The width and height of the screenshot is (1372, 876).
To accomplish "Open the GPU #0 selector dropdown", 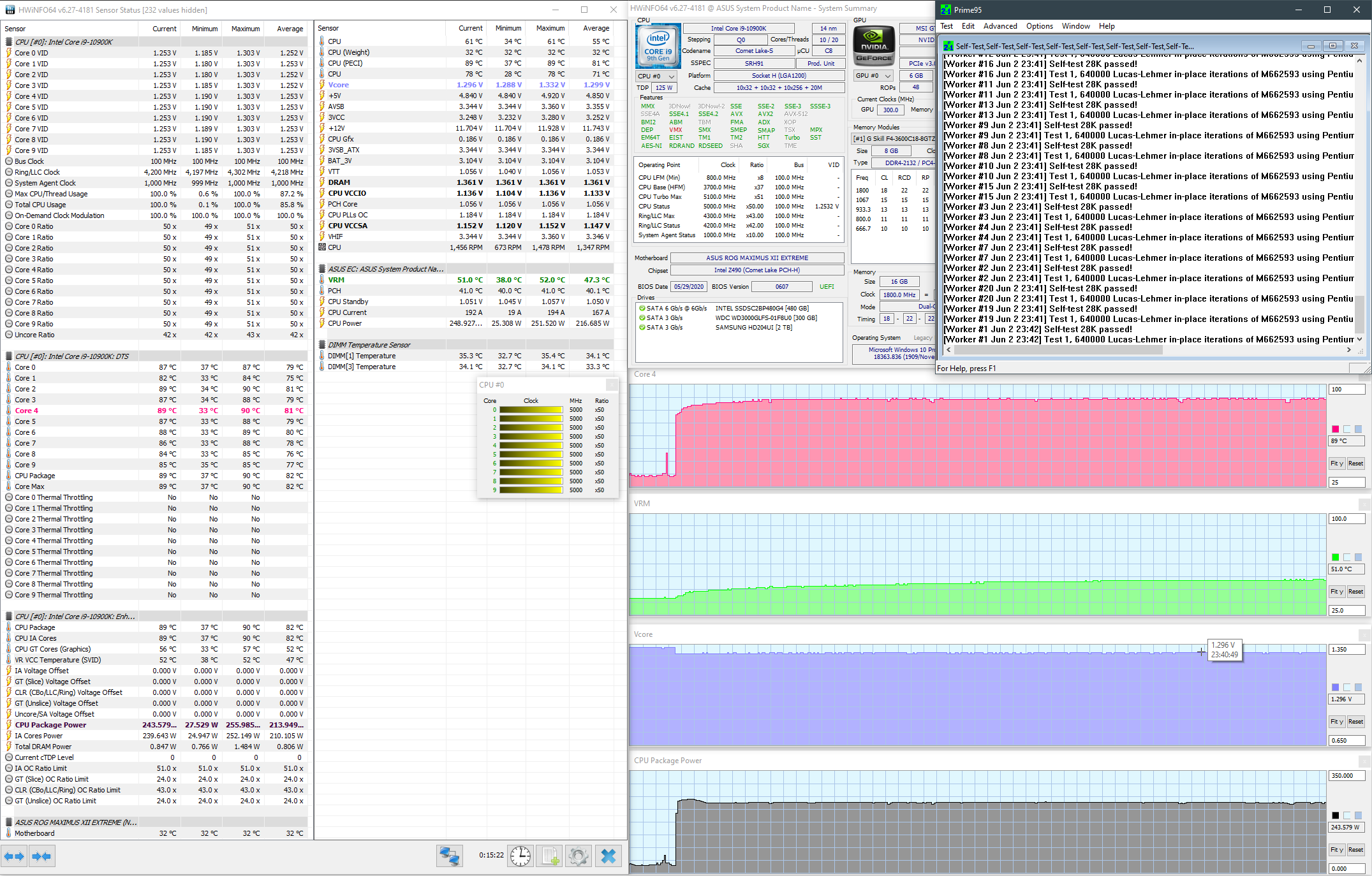I will coord(873,75).
